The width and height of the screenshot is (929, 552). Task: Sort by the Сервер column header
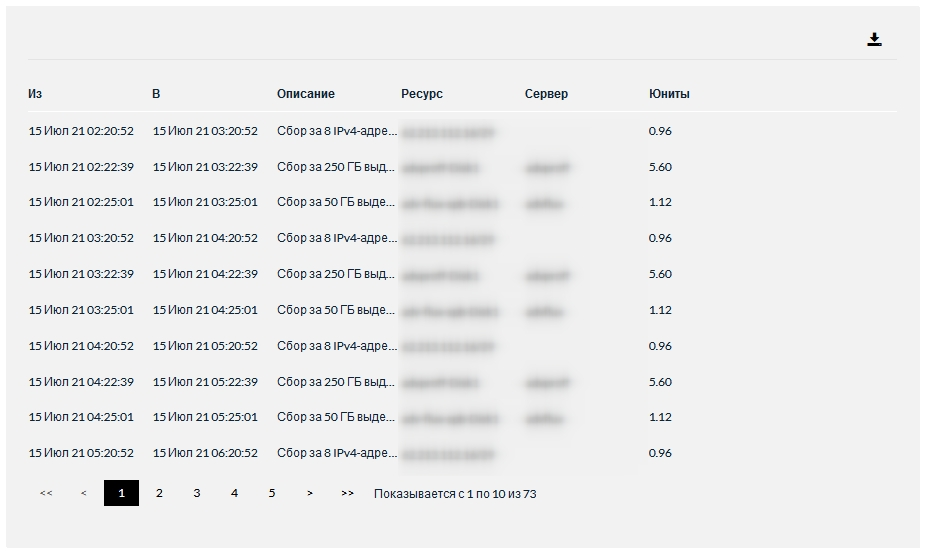coord(546,94)
